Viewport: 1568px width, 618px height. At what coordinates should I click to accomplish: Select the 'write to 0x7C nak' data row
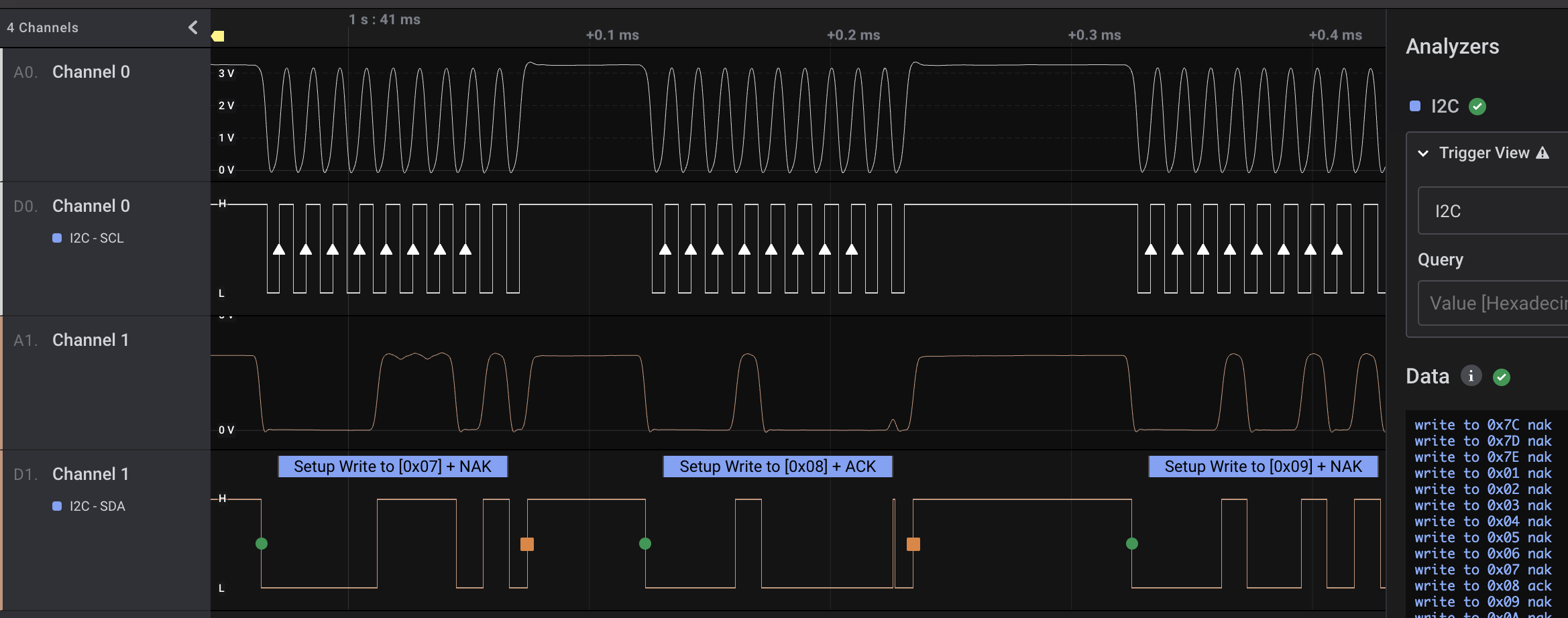1483,425
